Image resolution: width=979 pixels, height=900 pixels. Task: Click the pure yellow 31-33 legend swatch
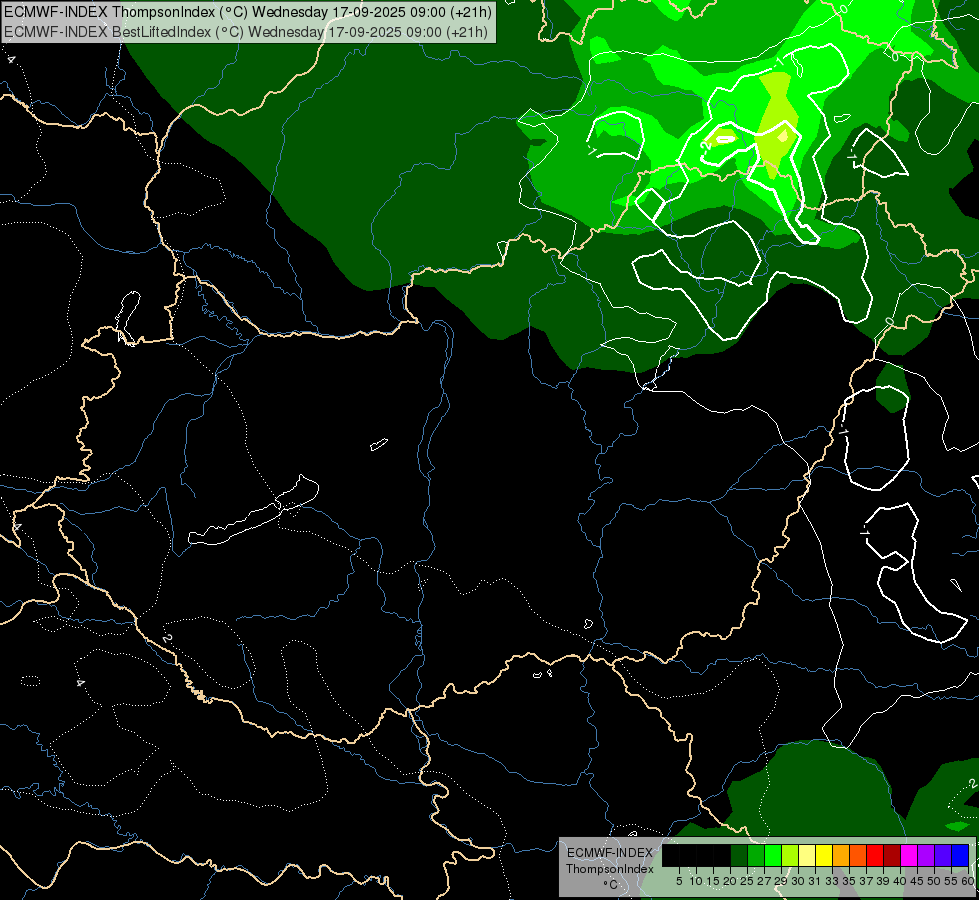[824, 855]
